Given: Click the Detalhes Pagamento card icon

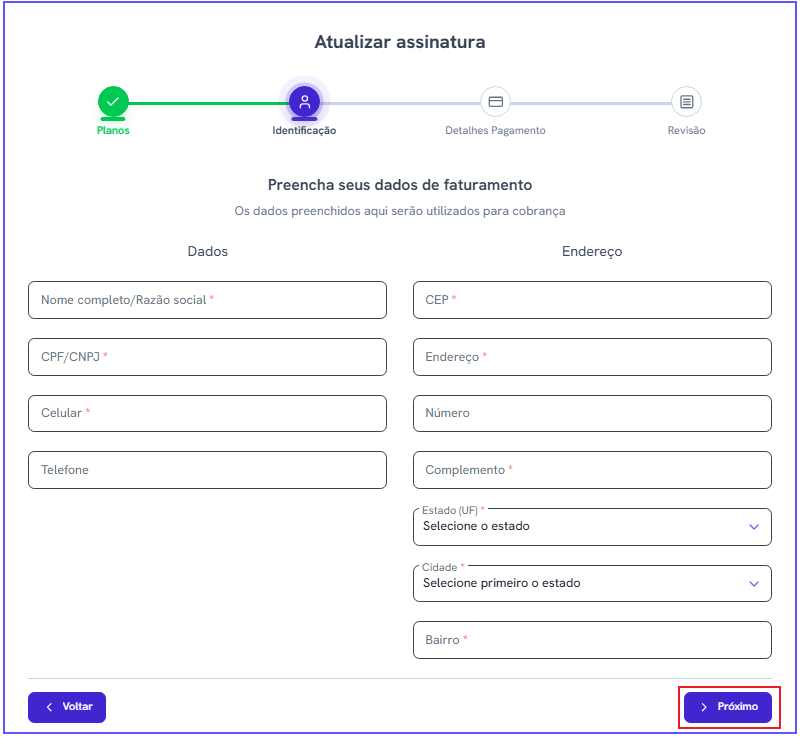Looking at the screenshot, I should click(x=495, y=101).
